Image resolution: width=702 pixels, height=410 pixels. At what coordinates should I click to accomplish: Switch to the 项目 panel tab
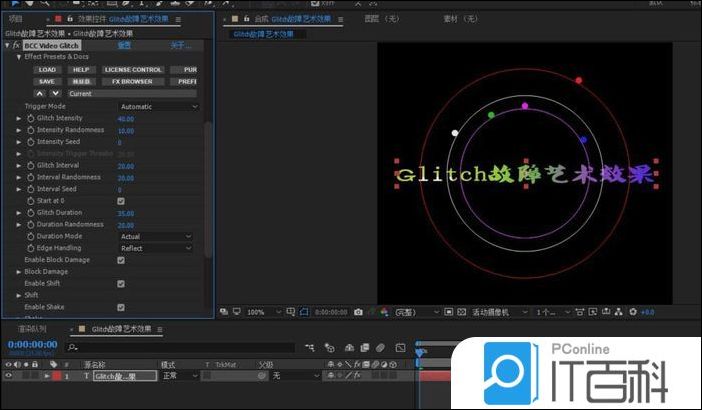click(15, 18)
